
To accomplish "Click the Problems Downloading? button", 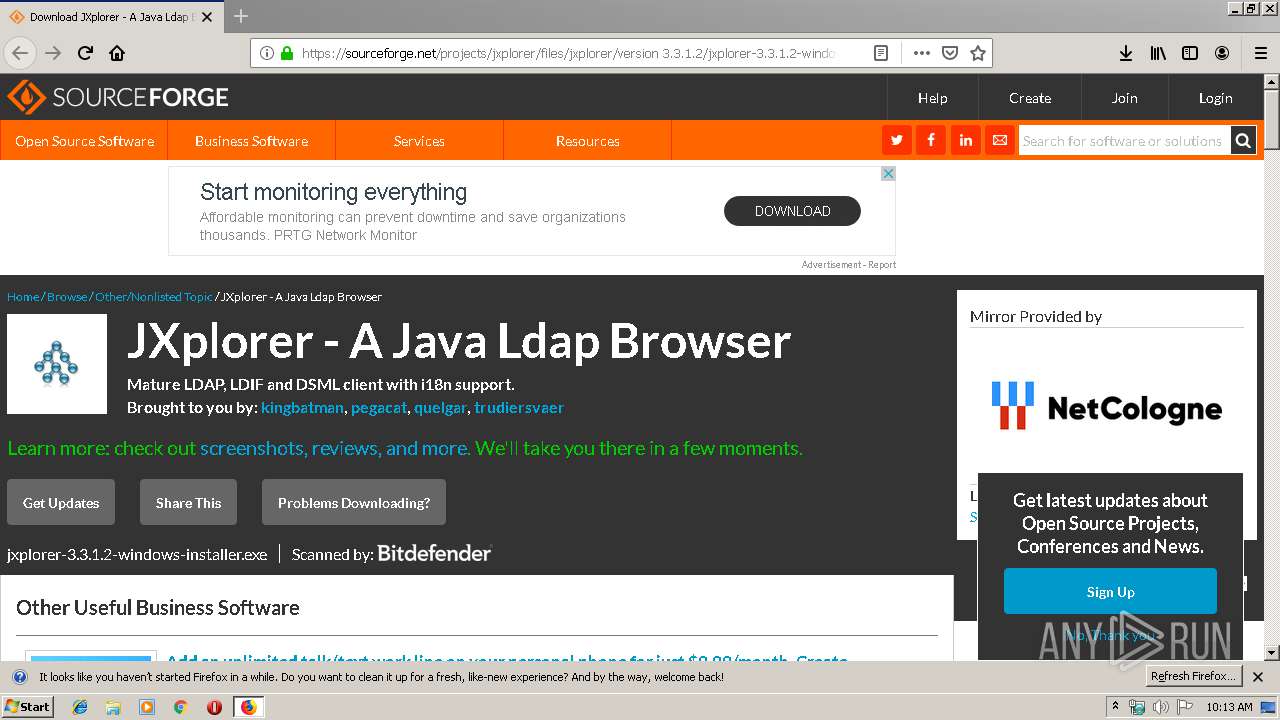I will [x=354, y=502].
